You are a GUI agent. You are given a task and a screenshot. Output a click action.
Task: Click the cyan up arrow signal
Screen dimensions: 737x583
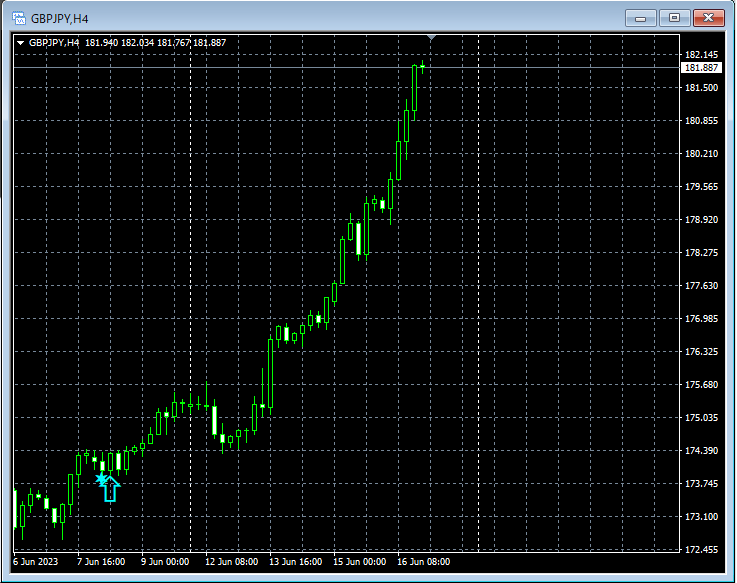pos(110,489)
